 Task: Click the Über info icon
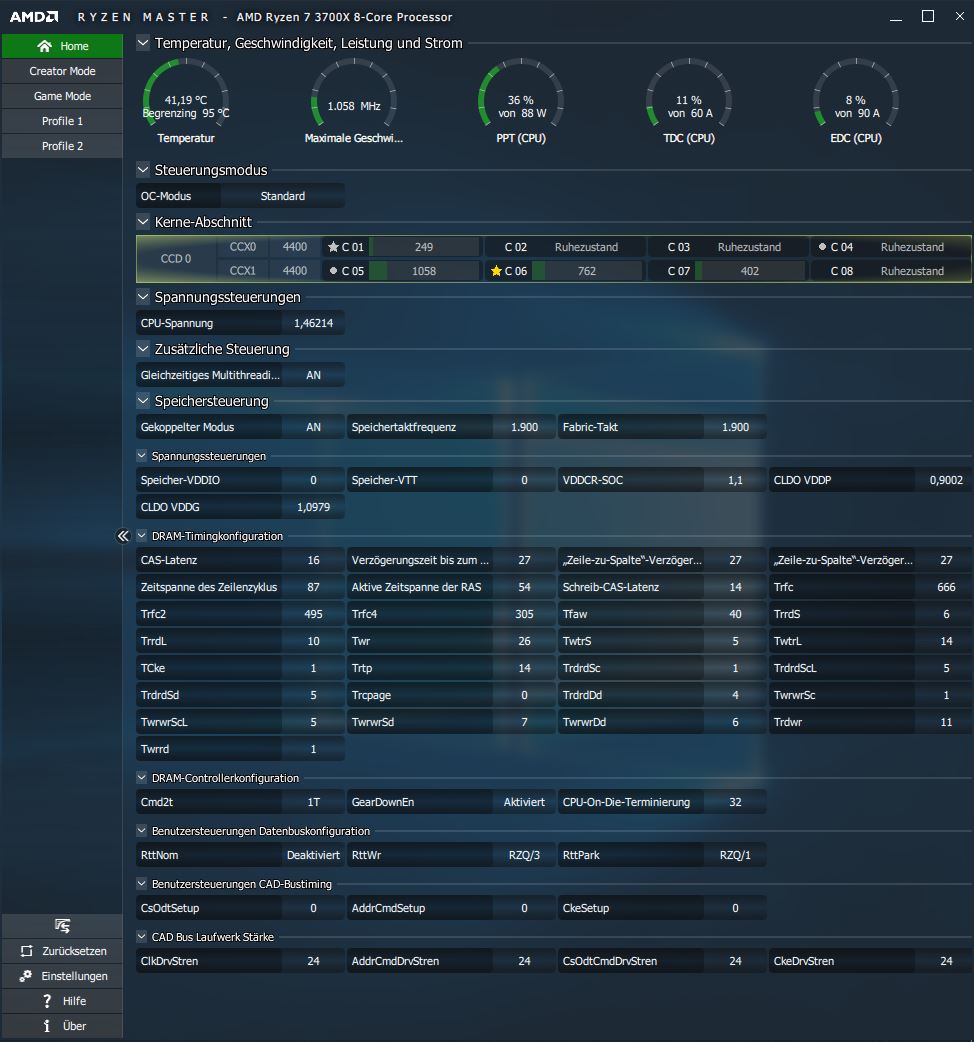click(x=47, y=1026)
